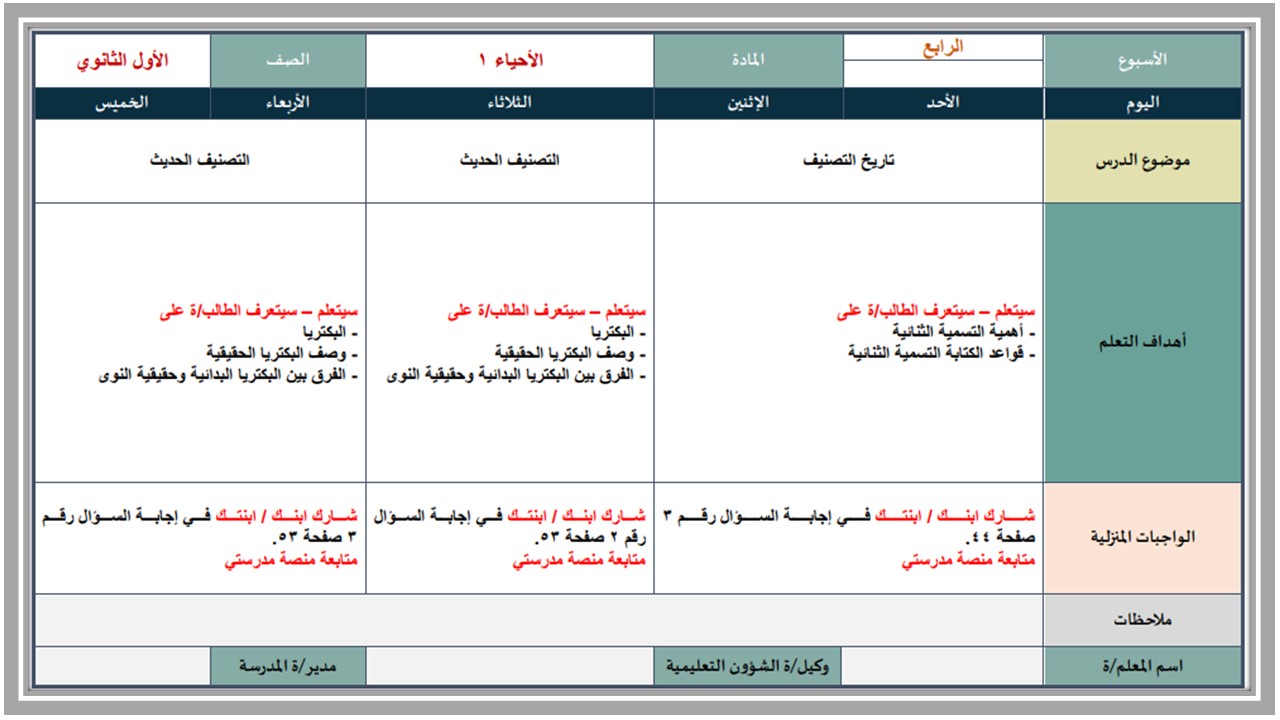
Task: Click the empty field next to اسم المعلم/ة
Action: [943, 666]
